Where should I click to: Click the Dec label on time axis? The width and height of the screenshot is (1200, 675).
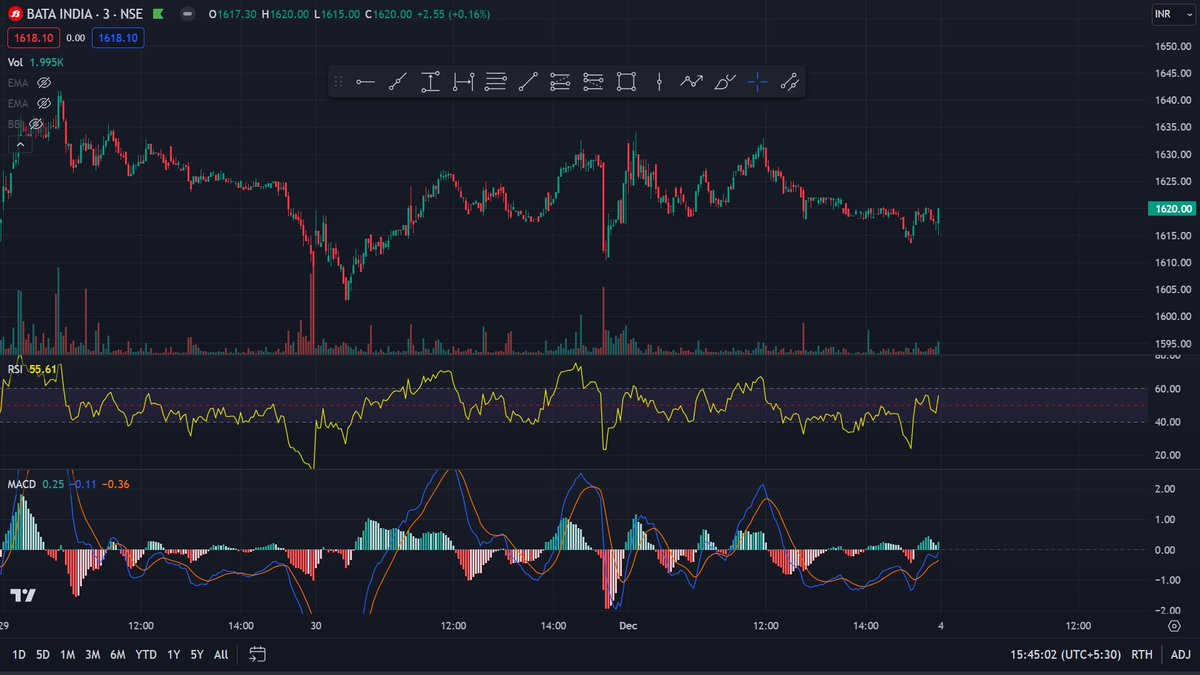coord(628,626)
